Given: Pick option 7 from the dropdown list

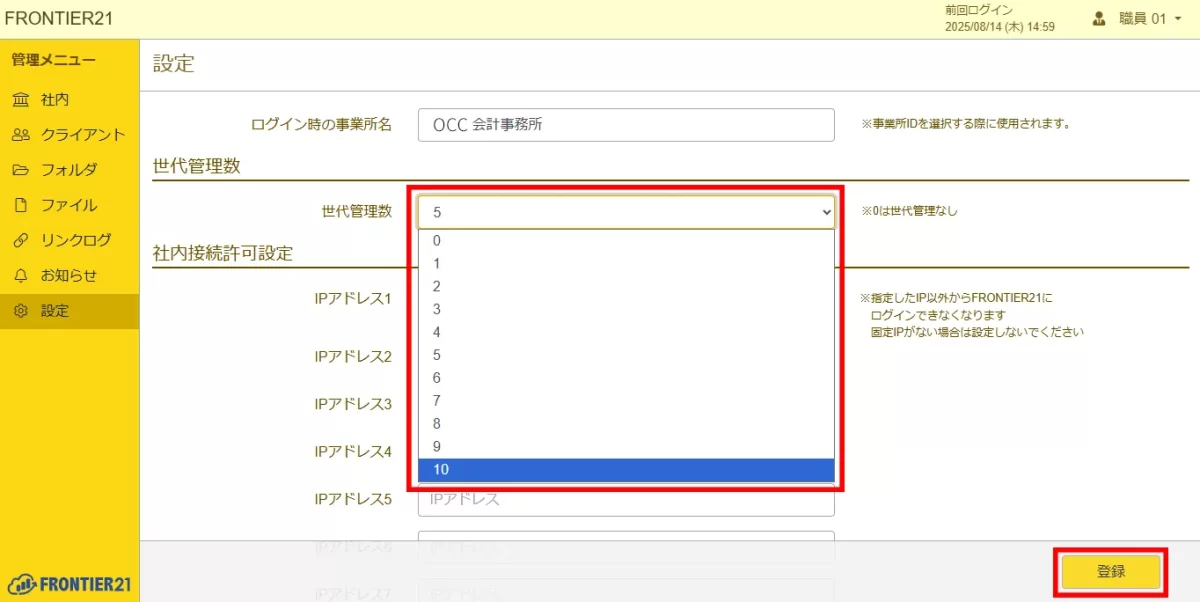Looking at the screenshot, I should 626,401.
